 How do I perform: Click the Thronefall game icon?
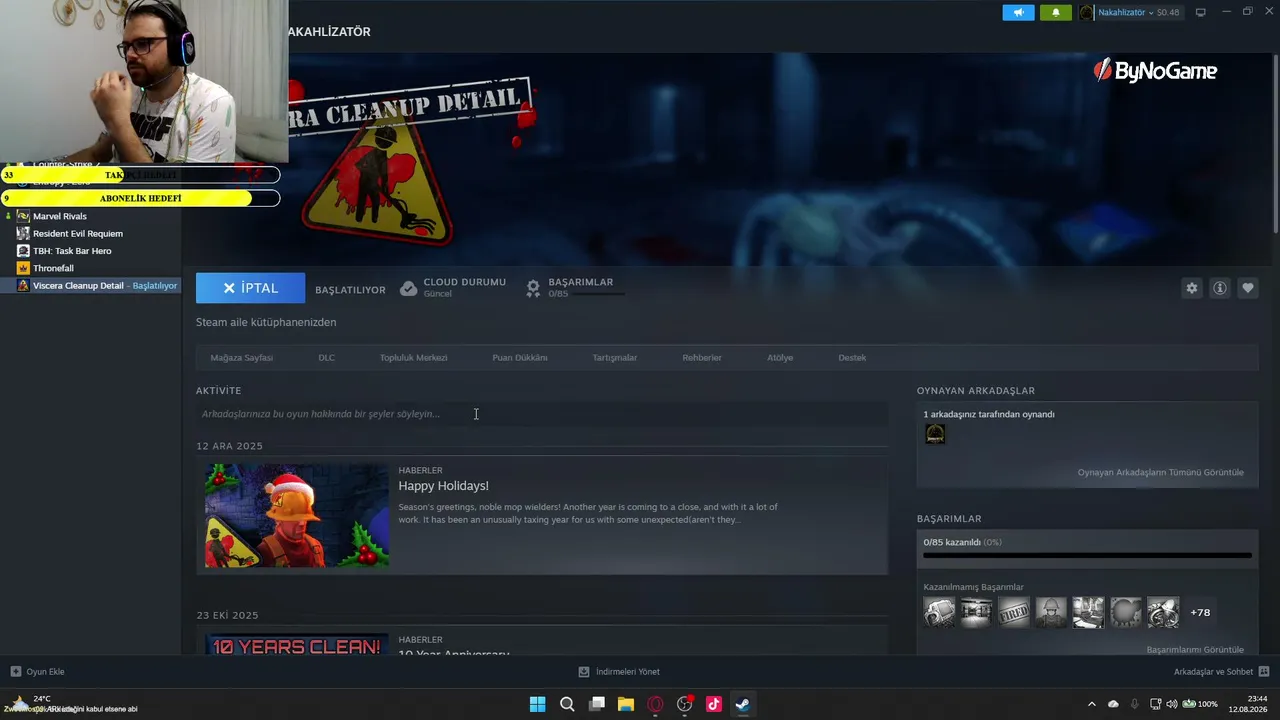[x=23, y=268]
